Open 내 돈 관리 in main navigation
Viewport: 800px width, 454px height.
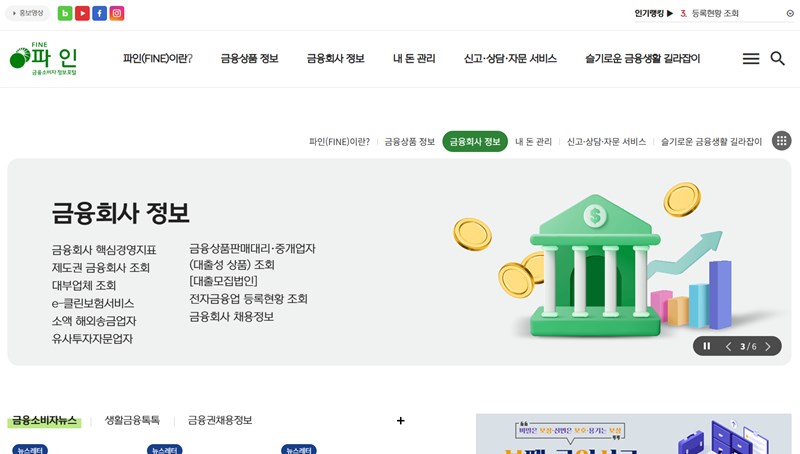(x=413, y=59)
